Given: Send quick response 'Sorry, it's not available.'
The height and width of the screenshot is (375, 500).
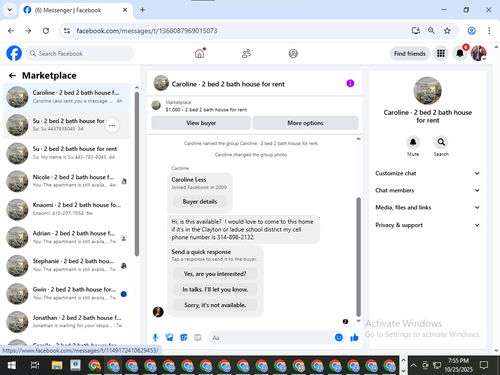Looking at the screenshot, I should point(215,305).
